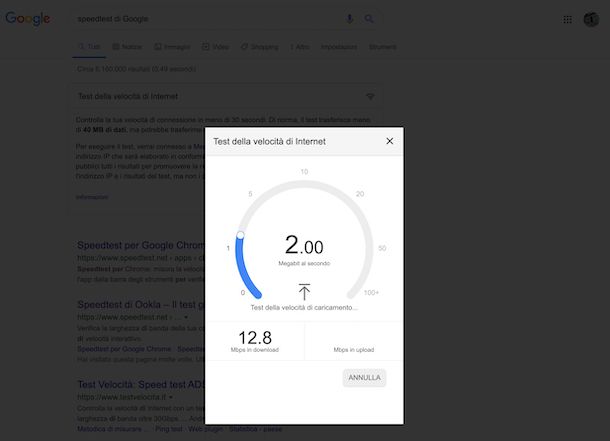Close the internet speed test dialog
The height and width of the screenshot is (441, 610).
tap(389, 141)
